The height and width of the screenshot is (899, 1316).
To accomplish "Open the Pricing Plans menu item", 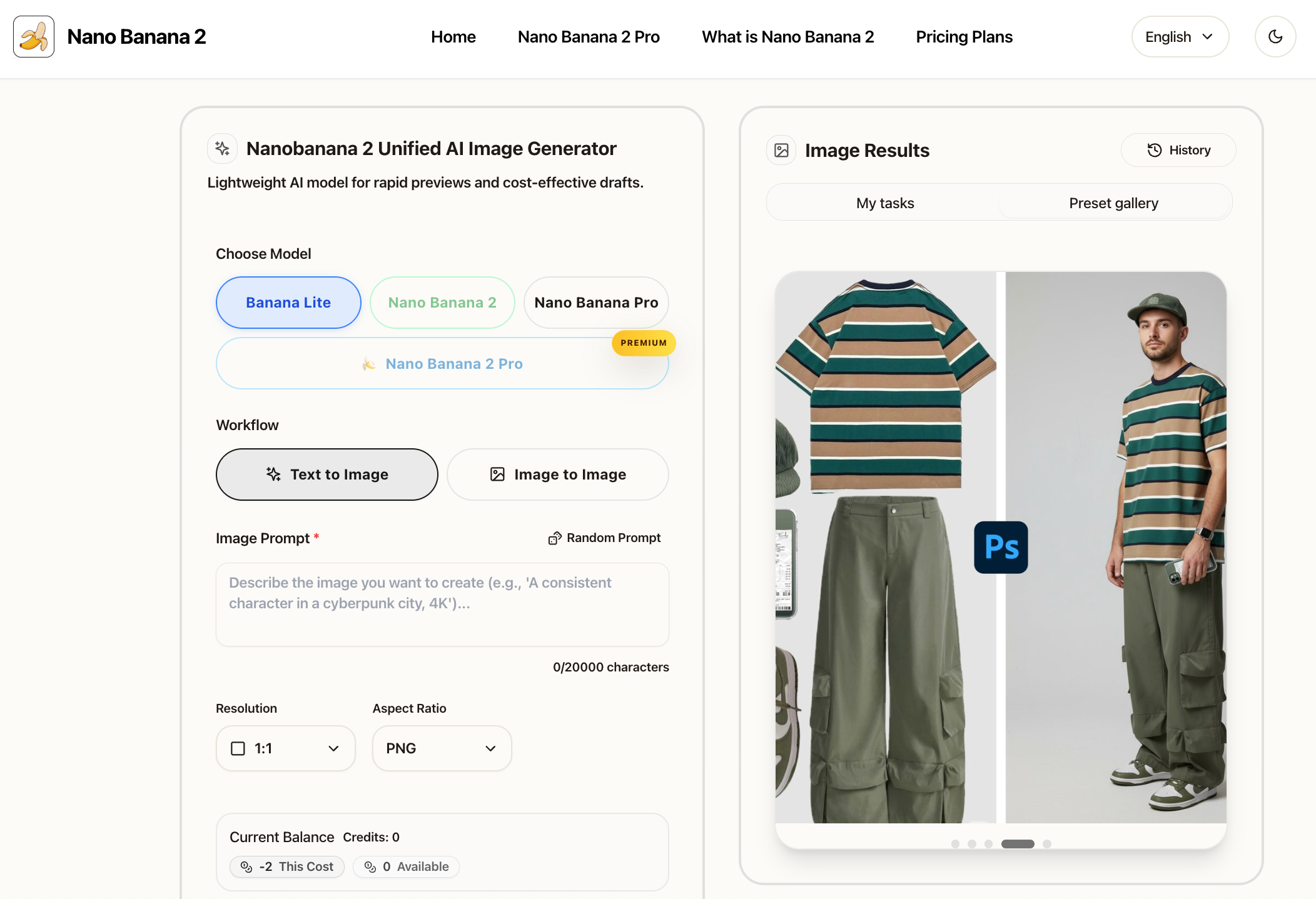I will point(964,37).
